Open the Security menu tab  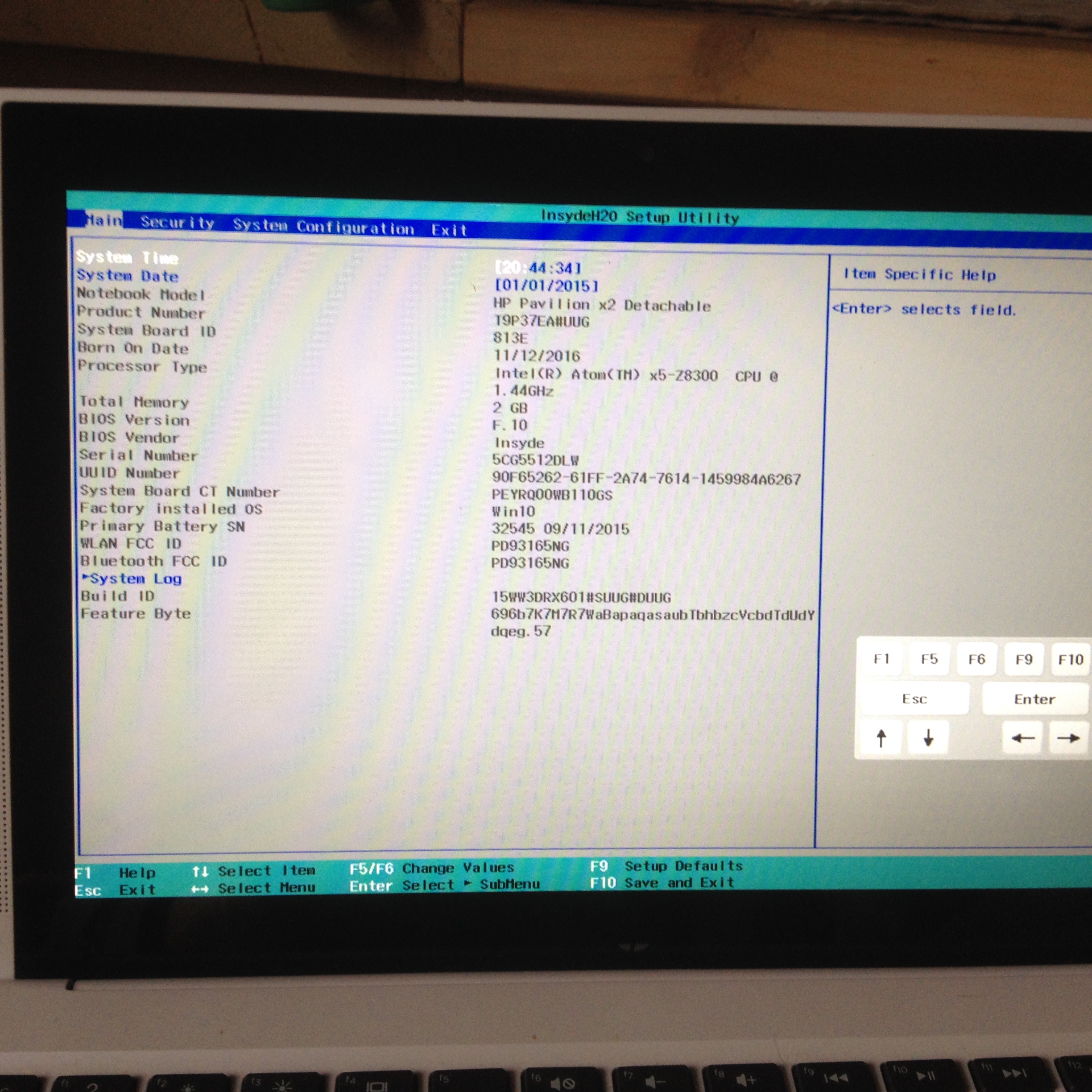point(177,223)
